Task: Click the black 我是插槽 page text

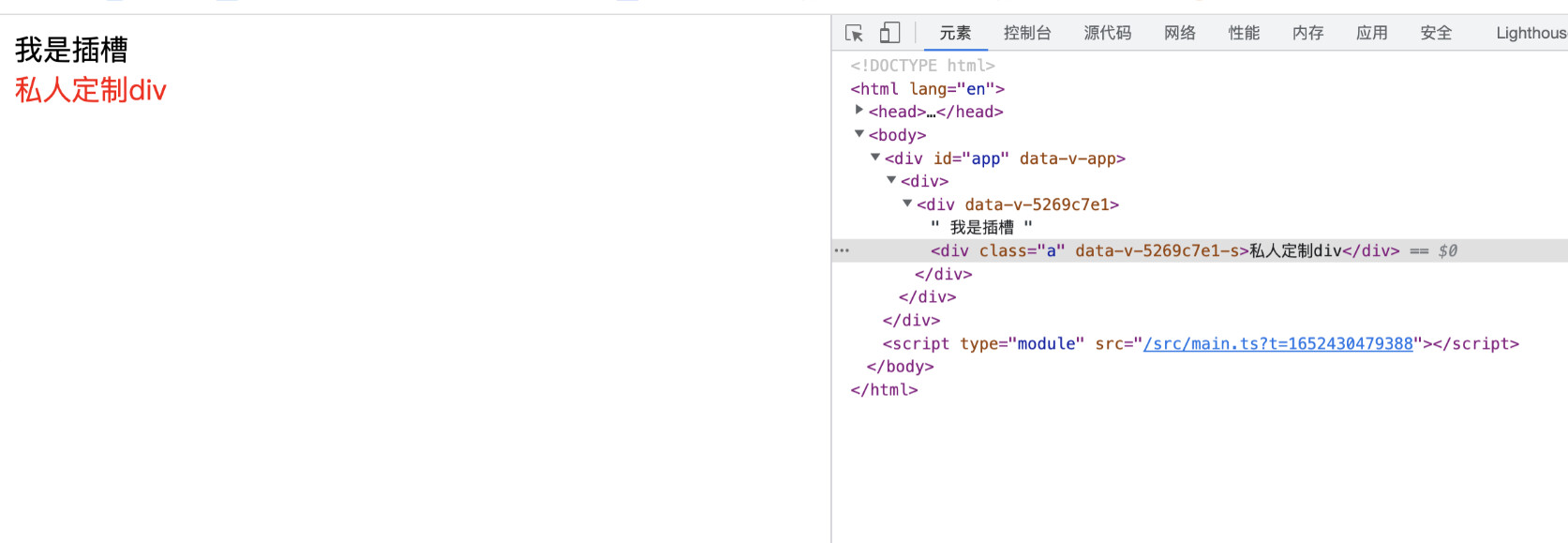Action: [71, 50]
